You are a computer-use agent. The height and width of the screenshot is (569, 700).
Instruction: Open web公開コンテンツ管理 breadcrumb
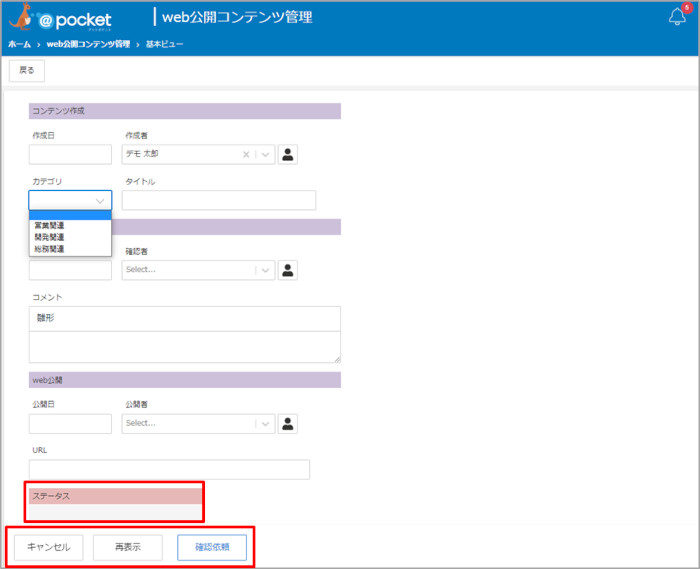[88, 44]
